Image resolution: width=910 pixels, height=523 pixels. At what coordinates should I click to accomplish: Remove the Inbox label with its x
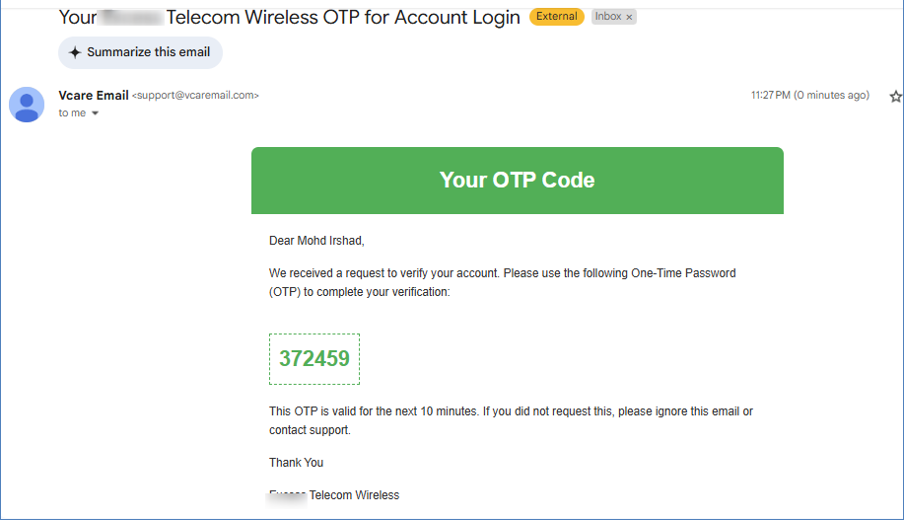pyautogui.click(x=629, y=17)
